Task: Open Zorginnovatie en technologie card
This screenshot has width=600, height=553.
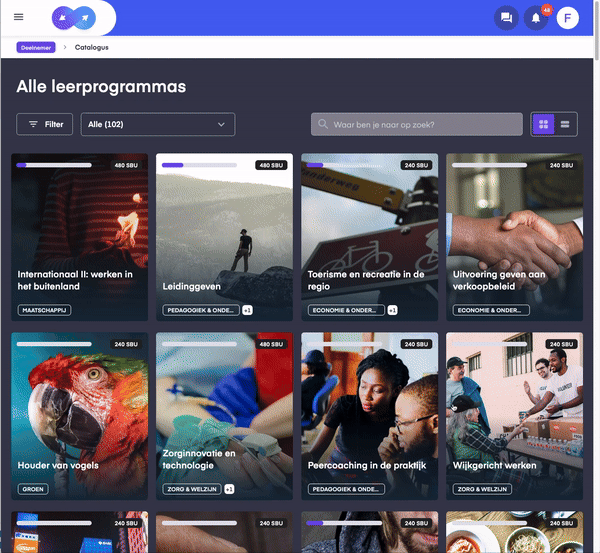Action: point(225,416)
